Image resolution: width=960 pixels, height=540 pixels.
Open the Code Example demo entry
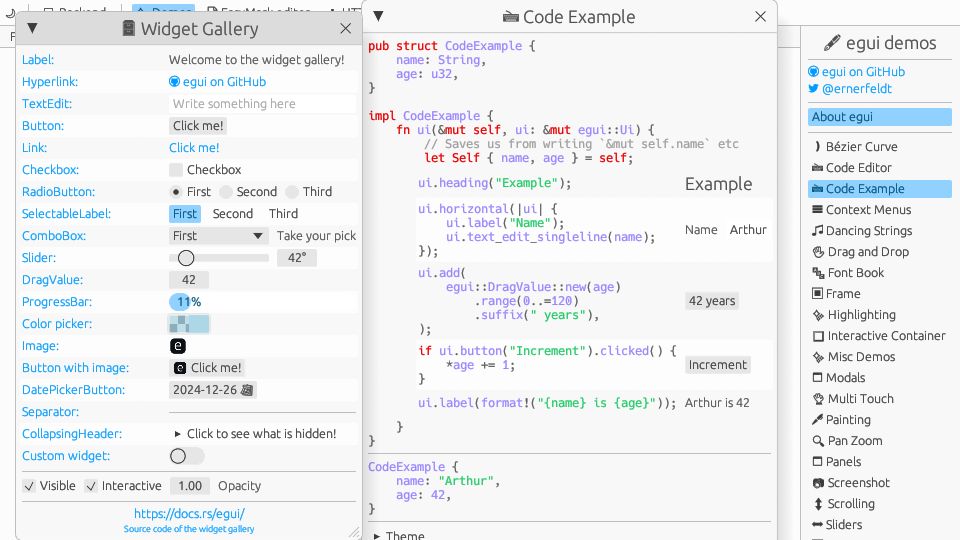880,189
